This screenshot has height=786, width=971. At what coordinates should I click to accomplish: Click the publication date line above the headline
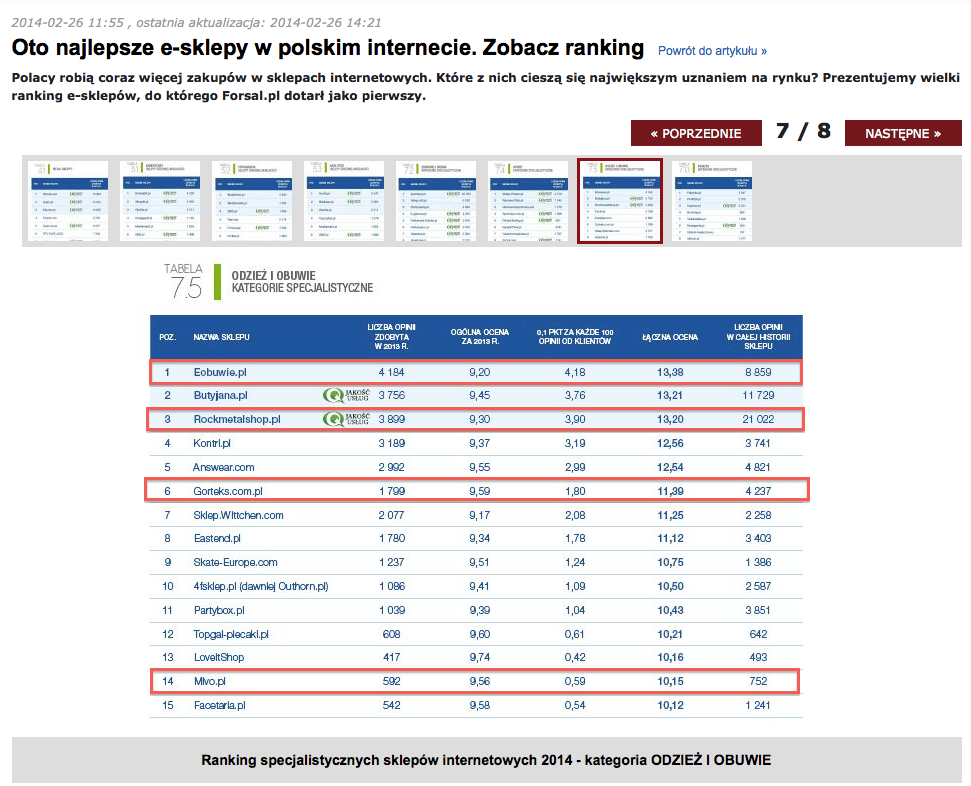[196, 22]
